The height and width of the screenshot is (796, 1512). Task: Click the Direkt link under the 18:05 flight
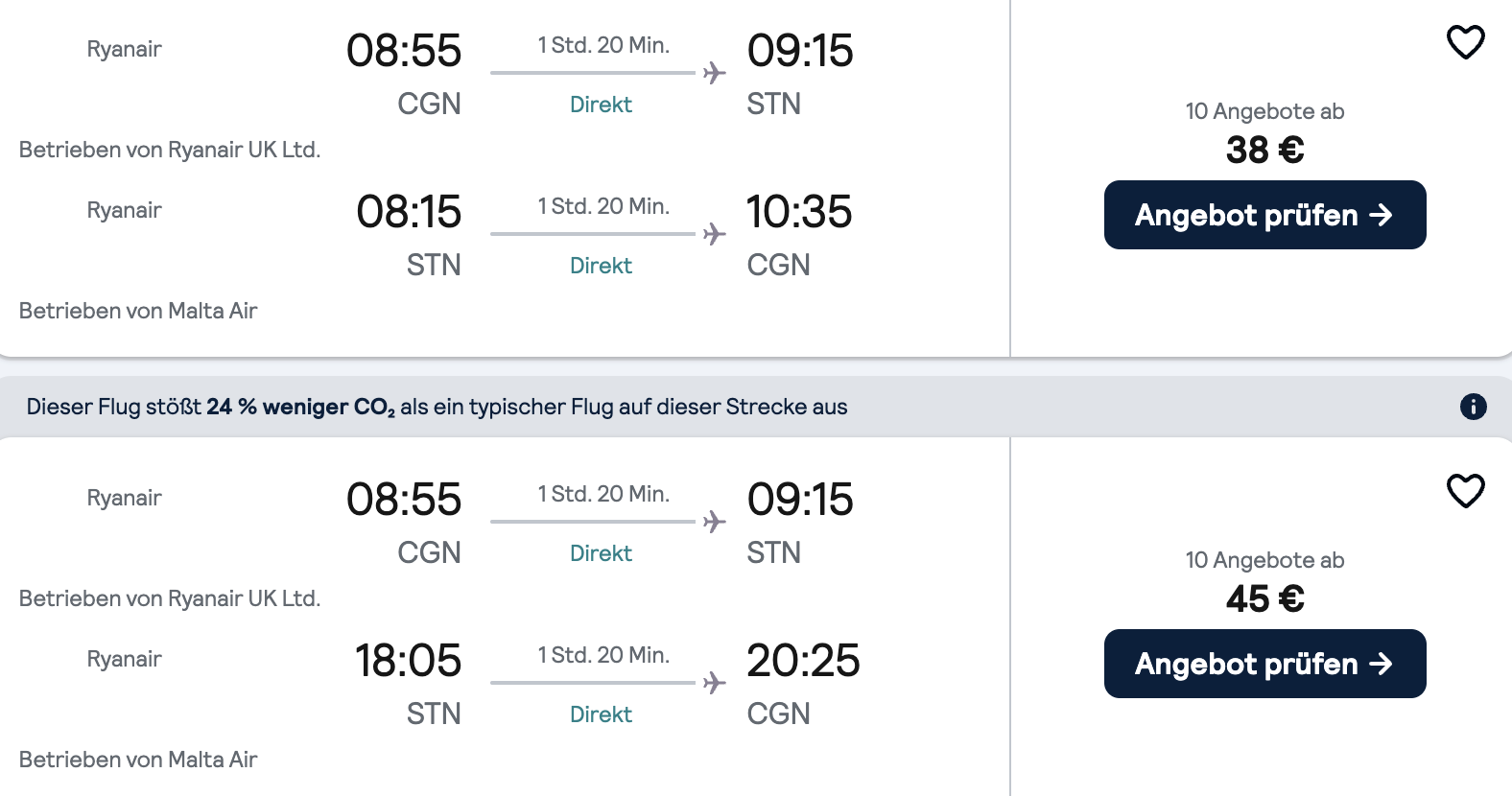pyautogui.click(x=601, y=714)
